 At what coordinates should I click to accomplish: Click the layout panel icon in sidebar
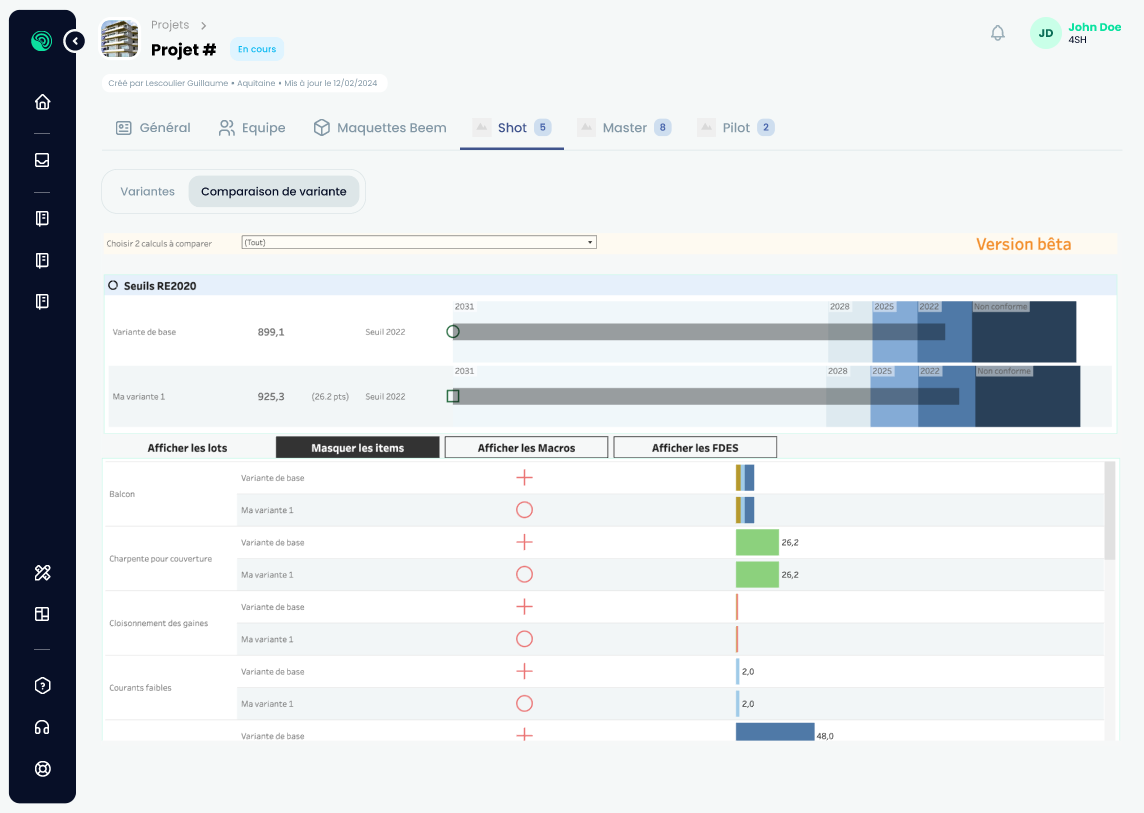pos(42,614)
